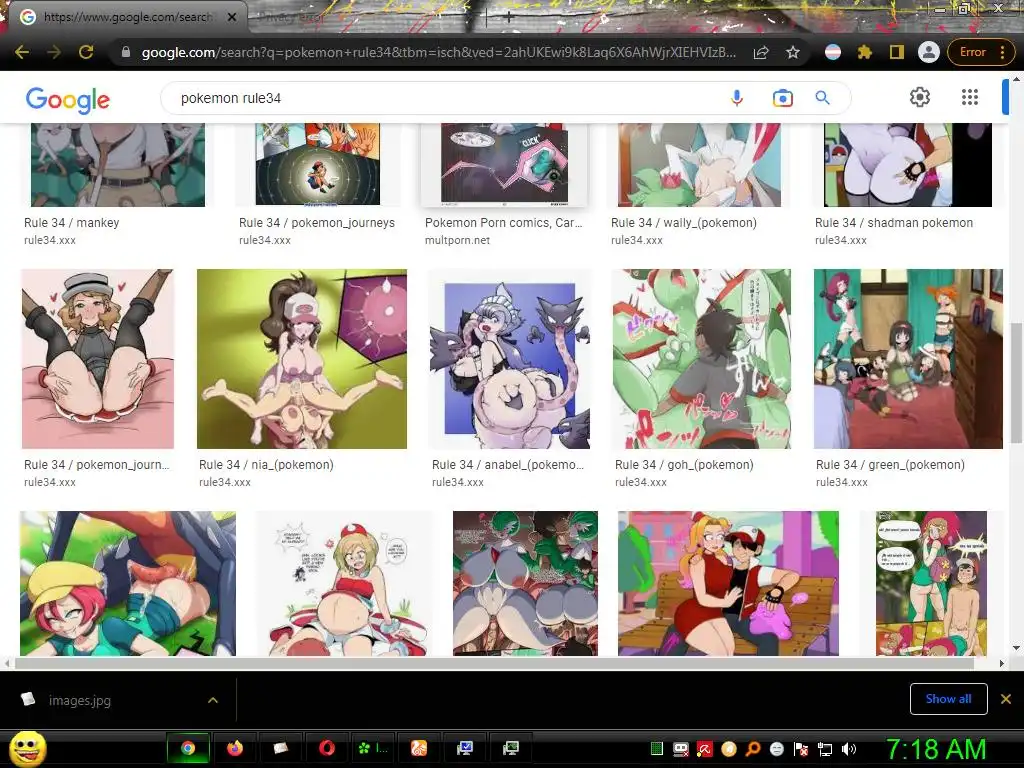Click the Error button in the toolbar

pos(972,52)
